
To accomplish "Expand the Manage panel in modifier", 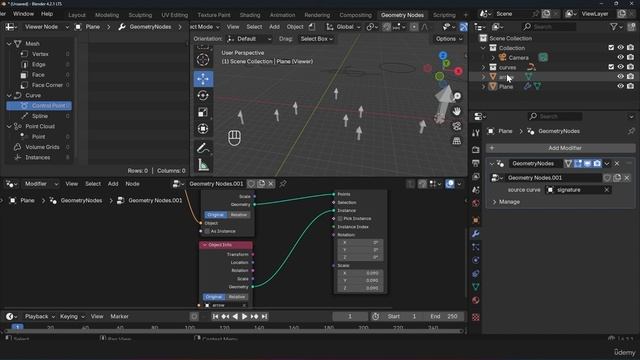I will (x=494, y=202).
